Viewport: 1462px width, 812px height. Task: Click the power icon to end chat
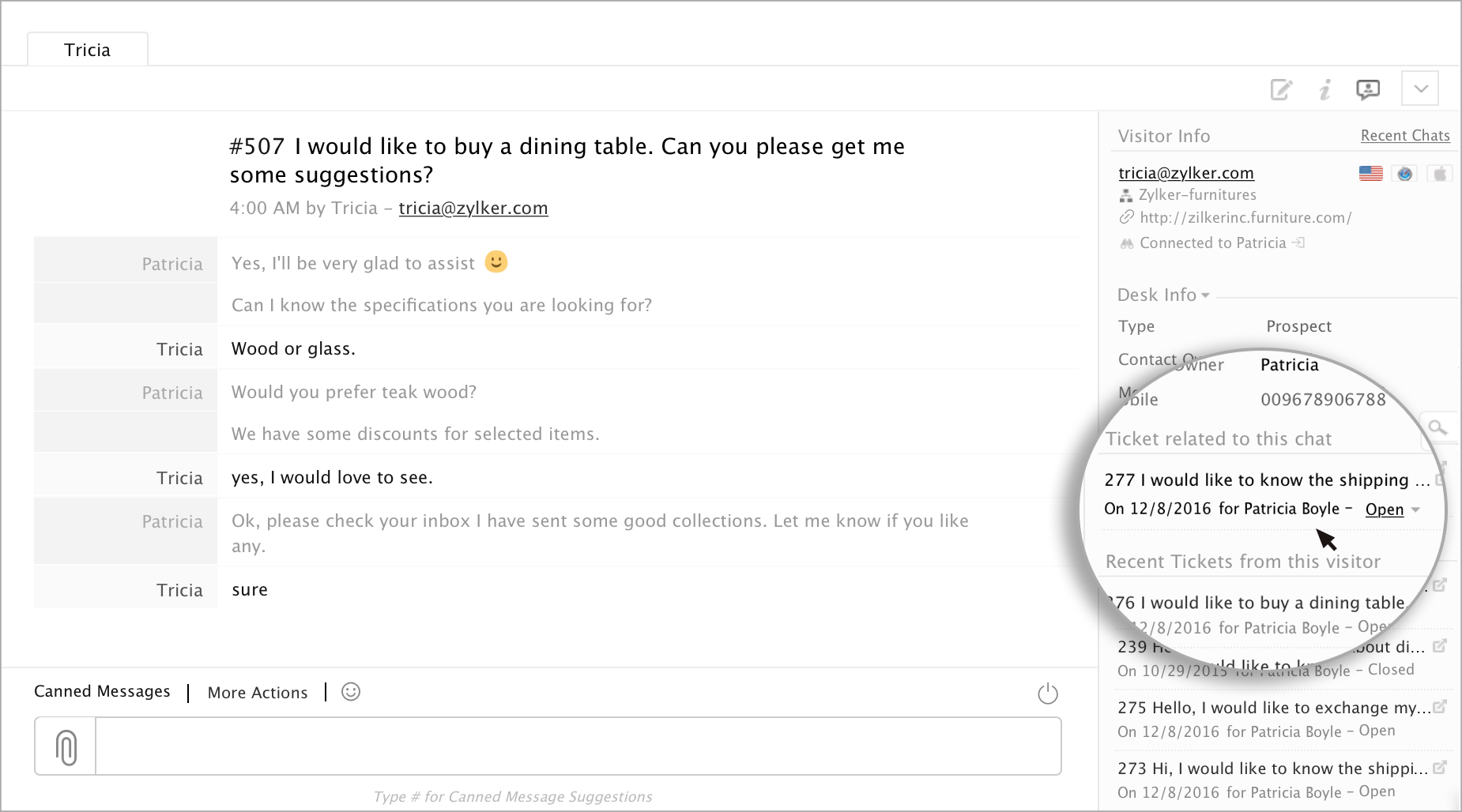pos(1048,694)
